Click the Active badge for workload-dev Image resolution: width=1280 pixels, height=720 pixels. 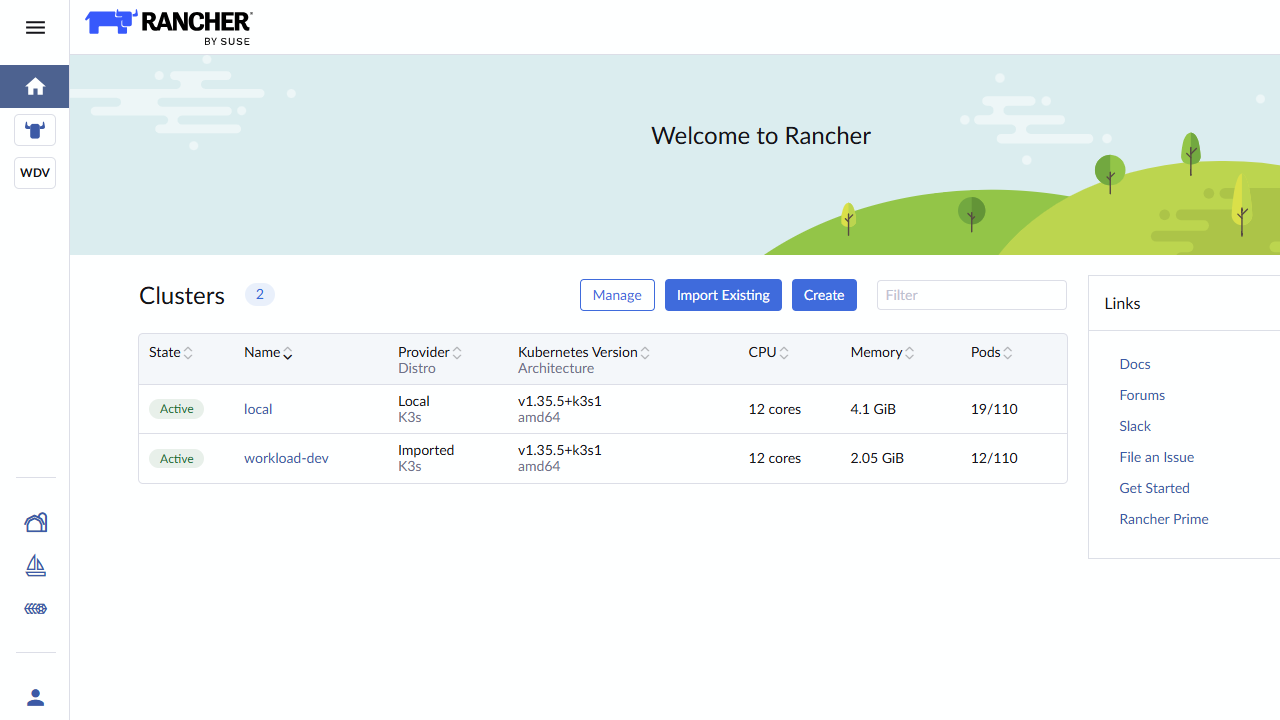pos(177,458)
